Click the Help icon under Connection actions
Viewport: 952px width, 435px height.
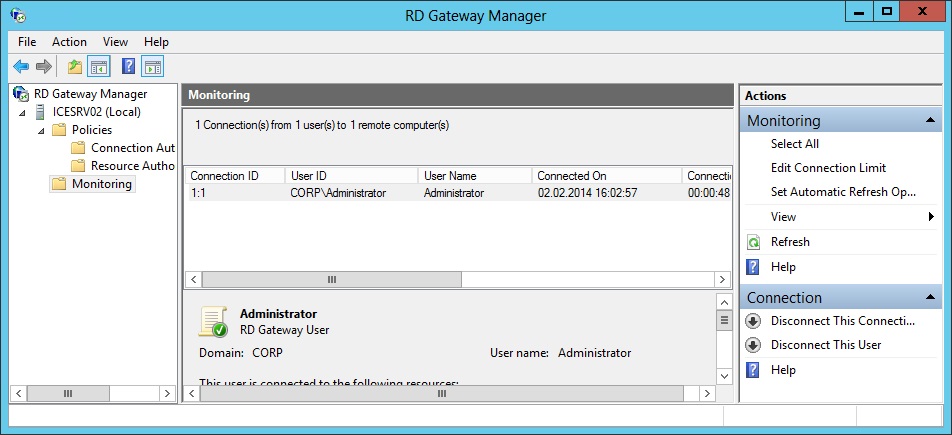(x=753, y=370)
